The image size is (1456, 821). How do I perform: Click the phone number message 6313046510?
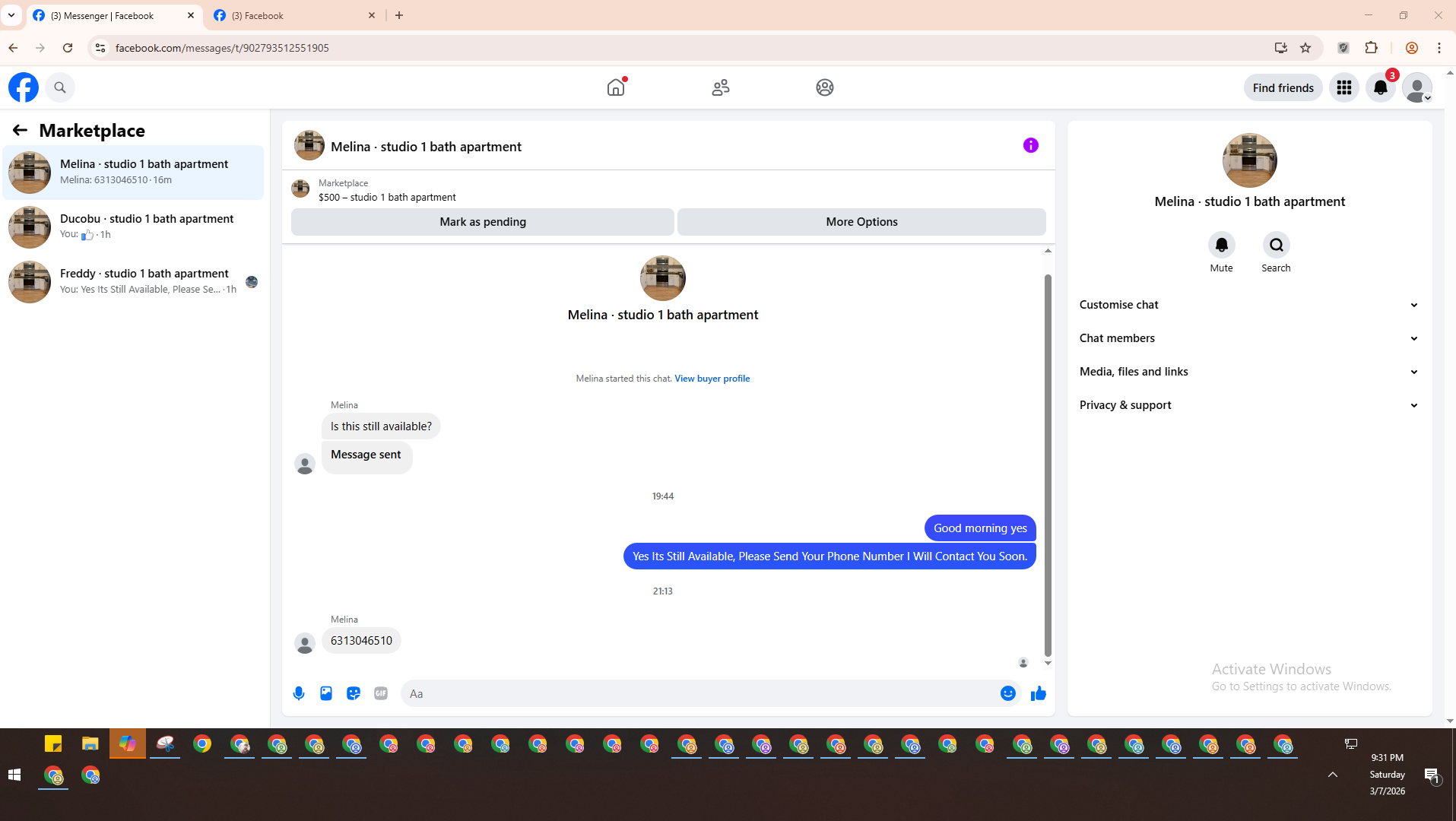point(361,641)
